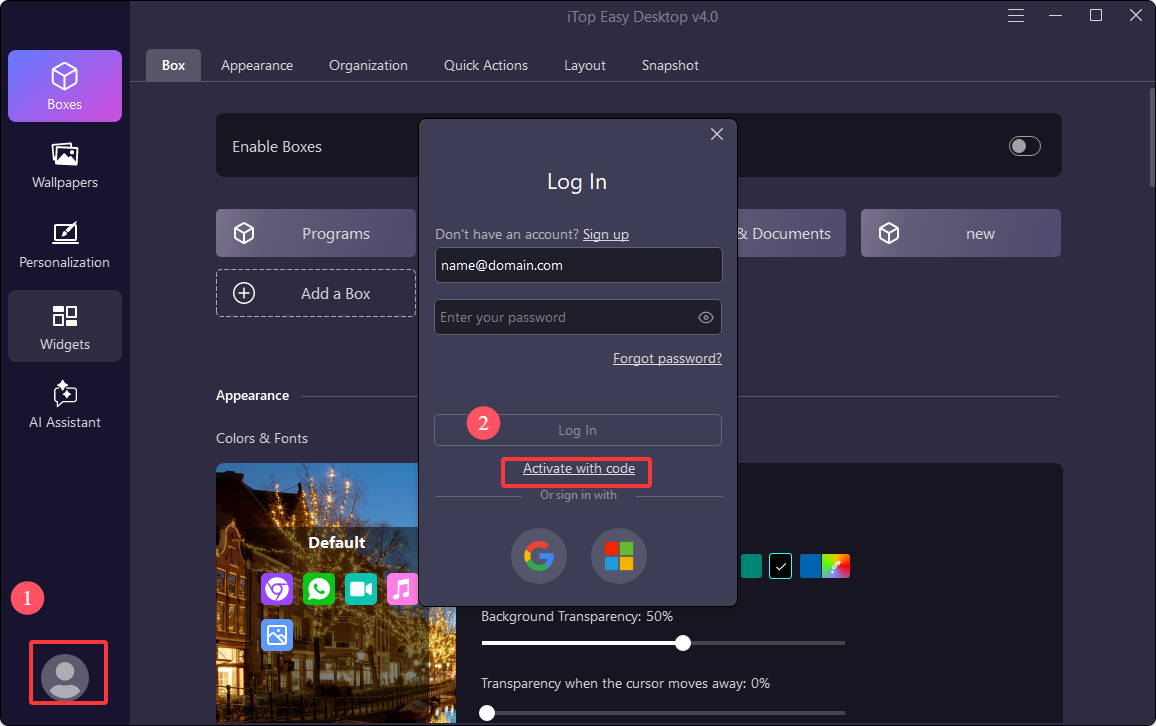This screenshot has height=726, width=1156.
Task: Toggle the Enable Boxes switch
Action: [1024, 147]
